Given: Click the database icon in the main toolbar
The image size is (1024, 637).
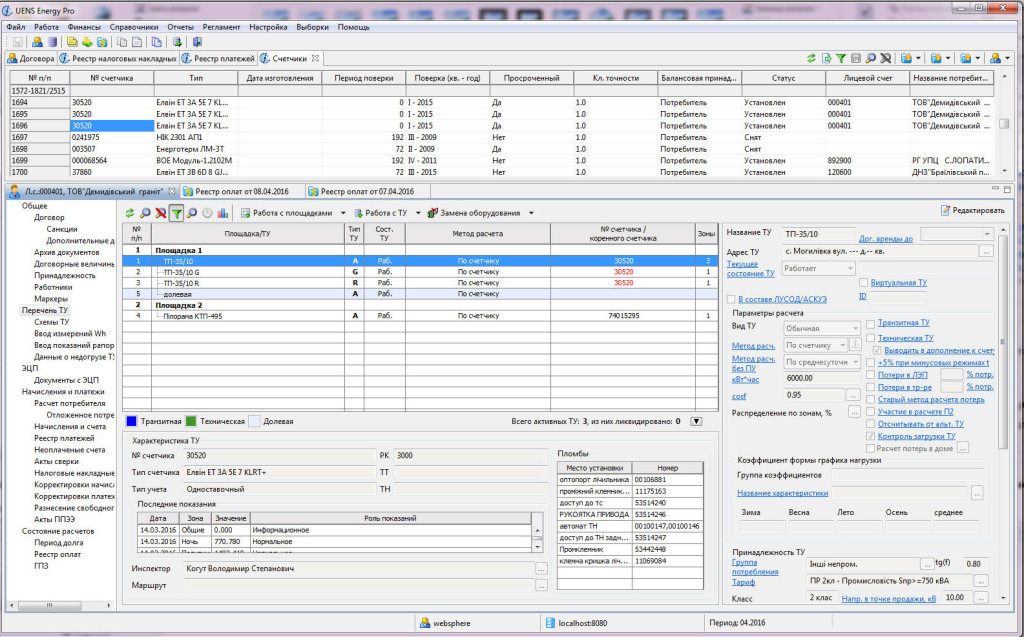Looking at the screenshot, I should click(x=52, y=42).
